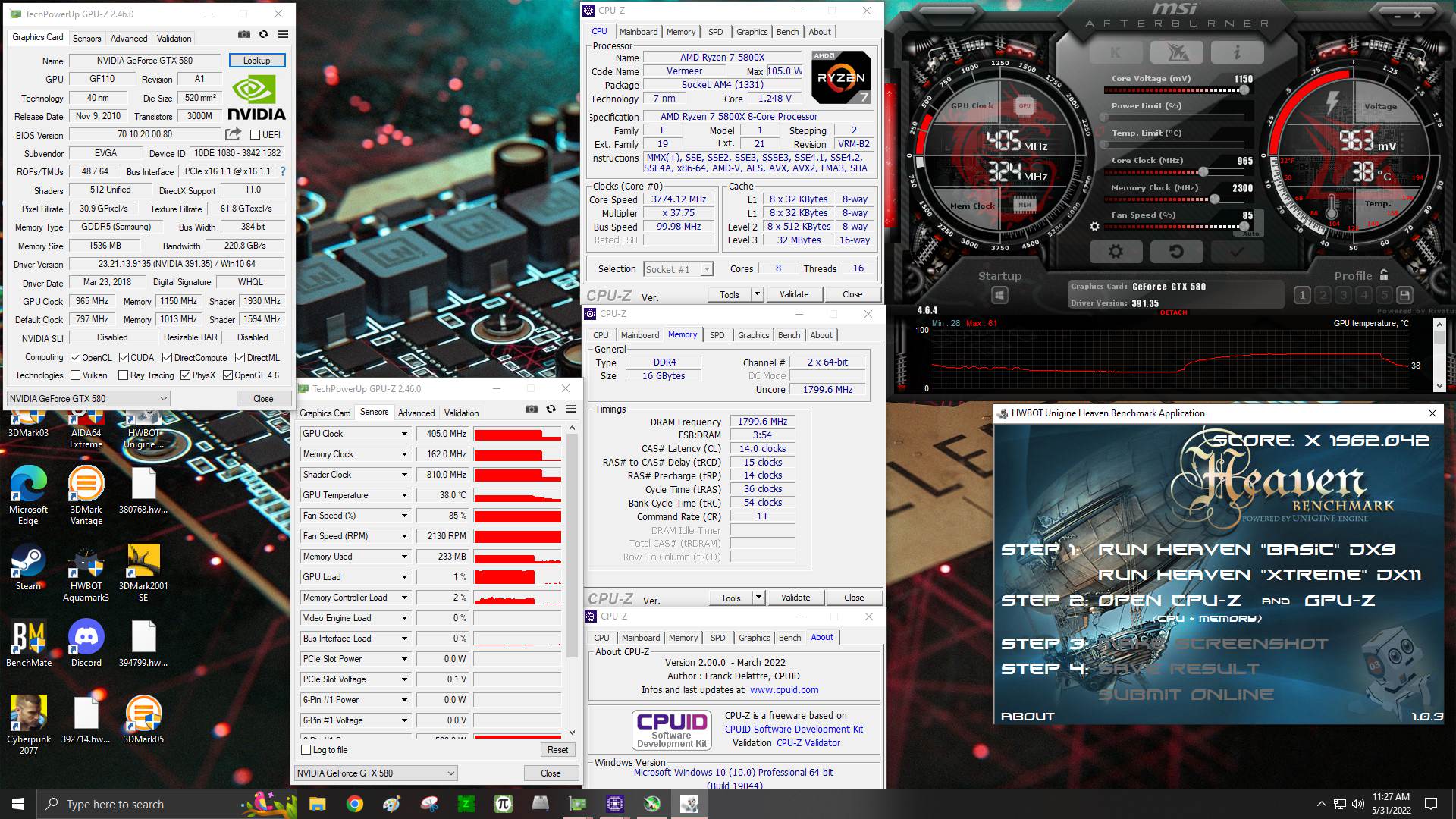This screenshot has height=819, width=1456.
Task: Open GPU selector dropdown in GPU-Z Sensors window
Action: coord(376,773)
